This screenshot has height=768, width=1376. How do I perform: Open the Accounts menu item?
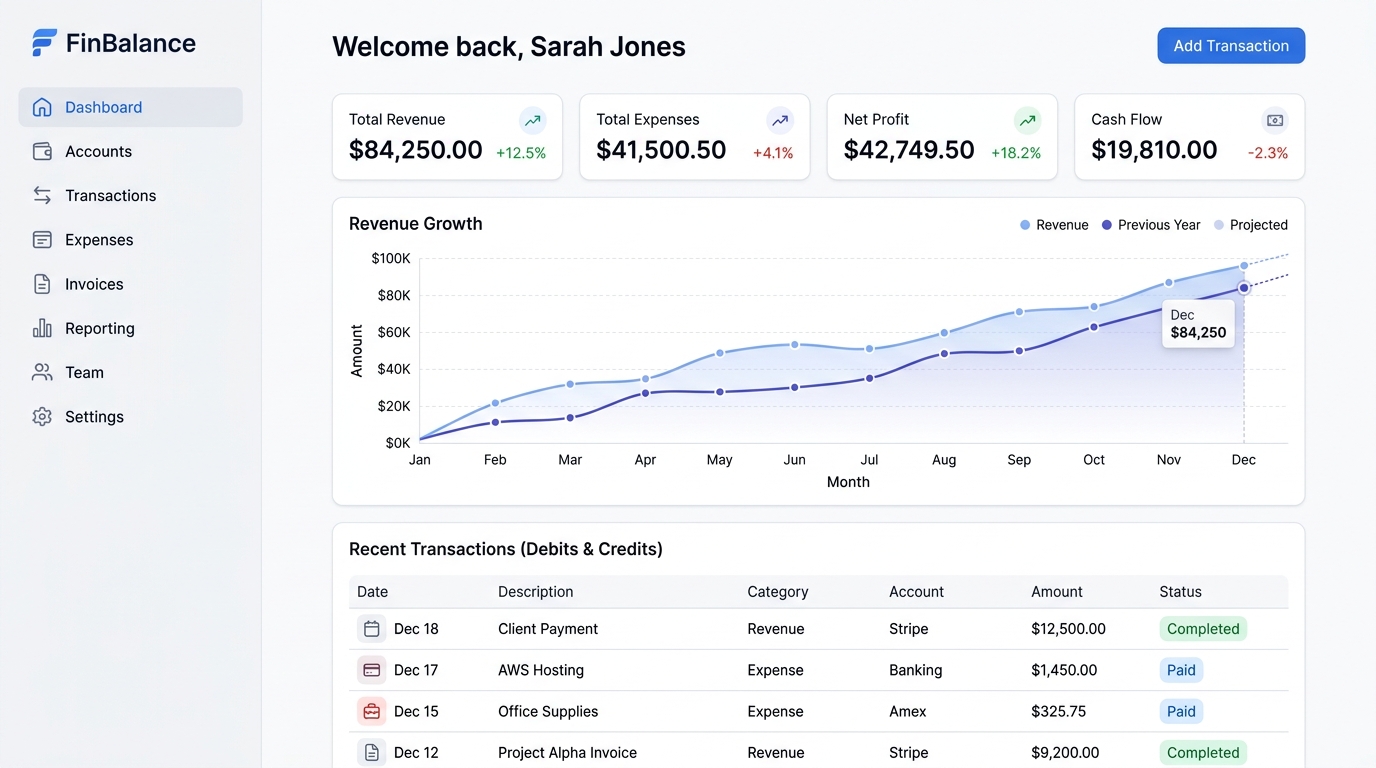pos(130,151)
